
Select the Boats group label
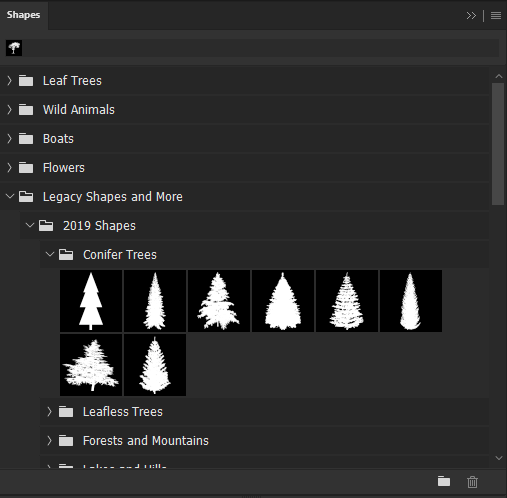click(x=58, y=139)
